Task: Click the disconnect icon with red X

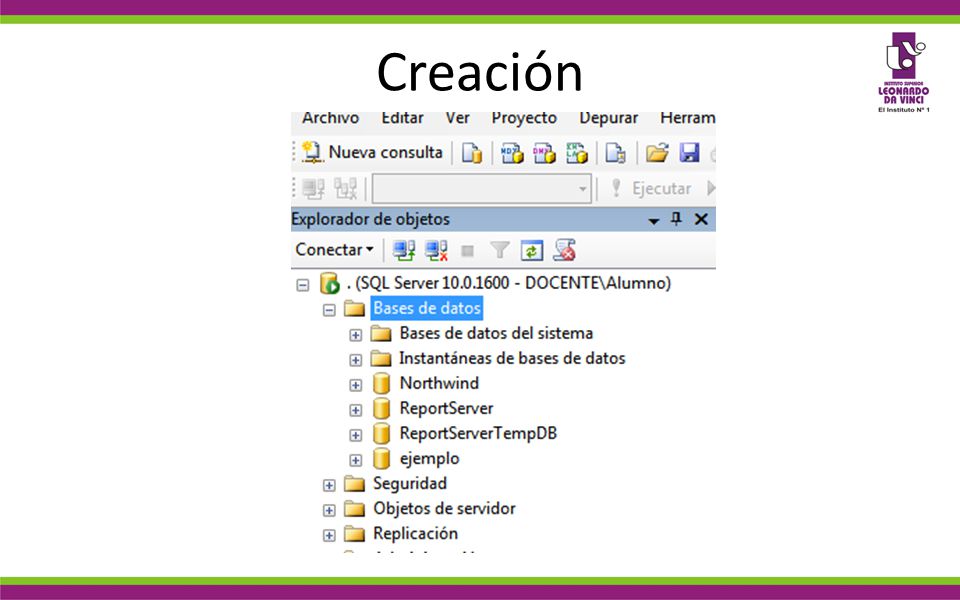Action: (x=437, y=250)
